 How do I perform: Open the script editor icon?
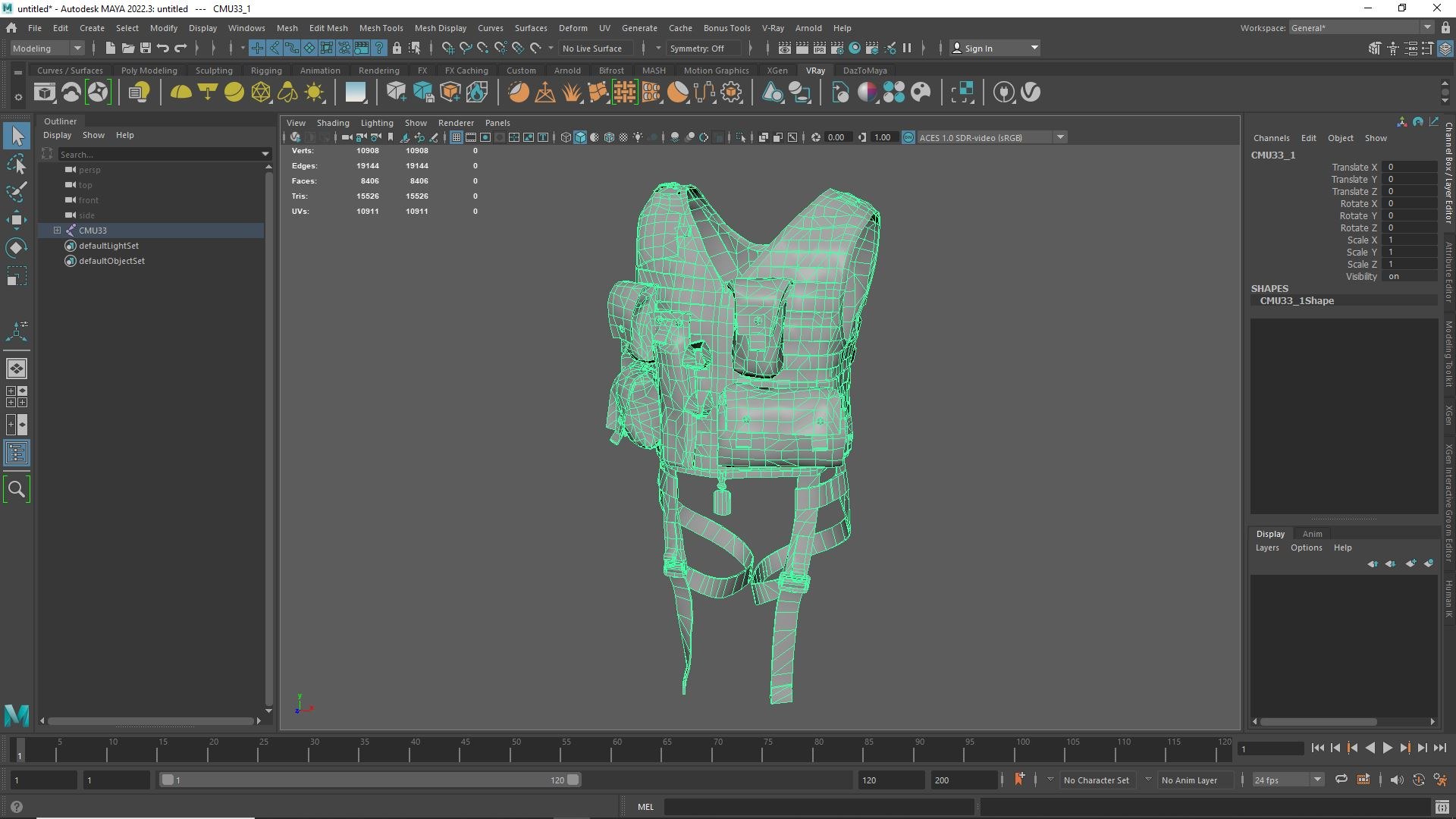click(x=1442, y=807)
